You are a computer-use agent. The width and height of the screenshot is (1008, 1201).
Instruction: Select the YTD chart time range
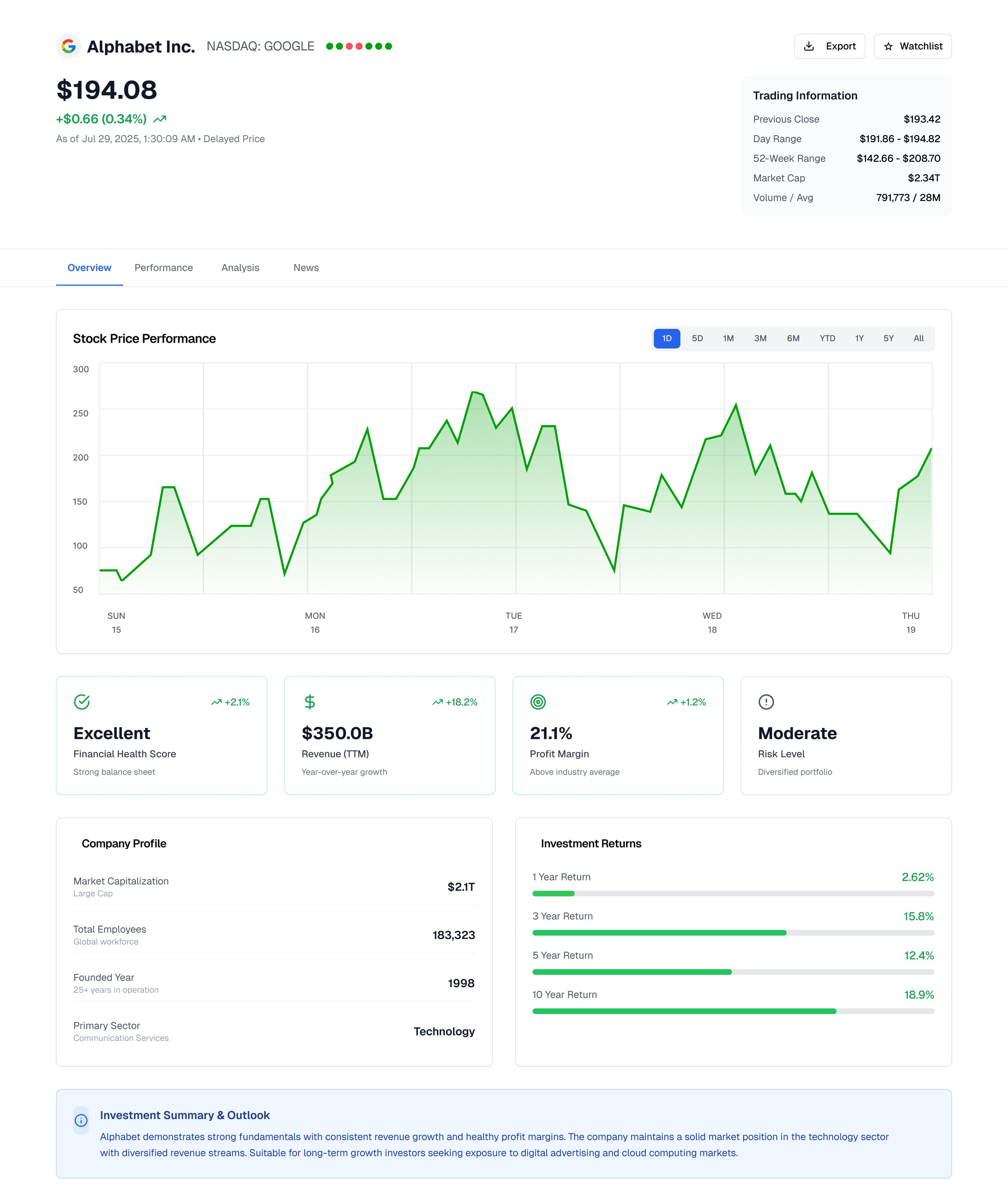[828, 338]
